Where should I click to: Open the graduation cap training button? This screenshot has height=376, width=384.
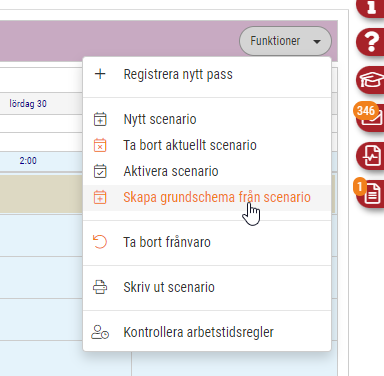pos(371,80)
